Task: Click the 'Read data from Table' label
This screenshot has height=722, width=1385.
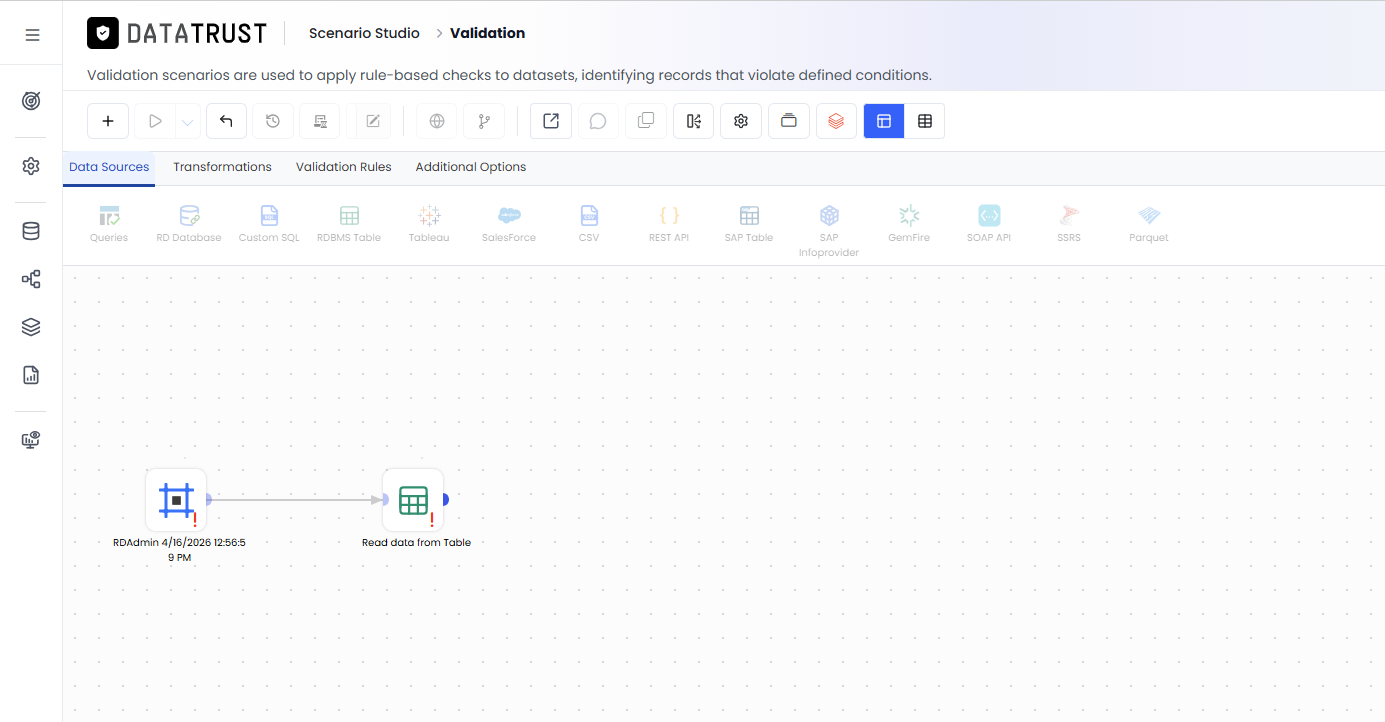Action: pyautogui.click(x=416, y=543)
